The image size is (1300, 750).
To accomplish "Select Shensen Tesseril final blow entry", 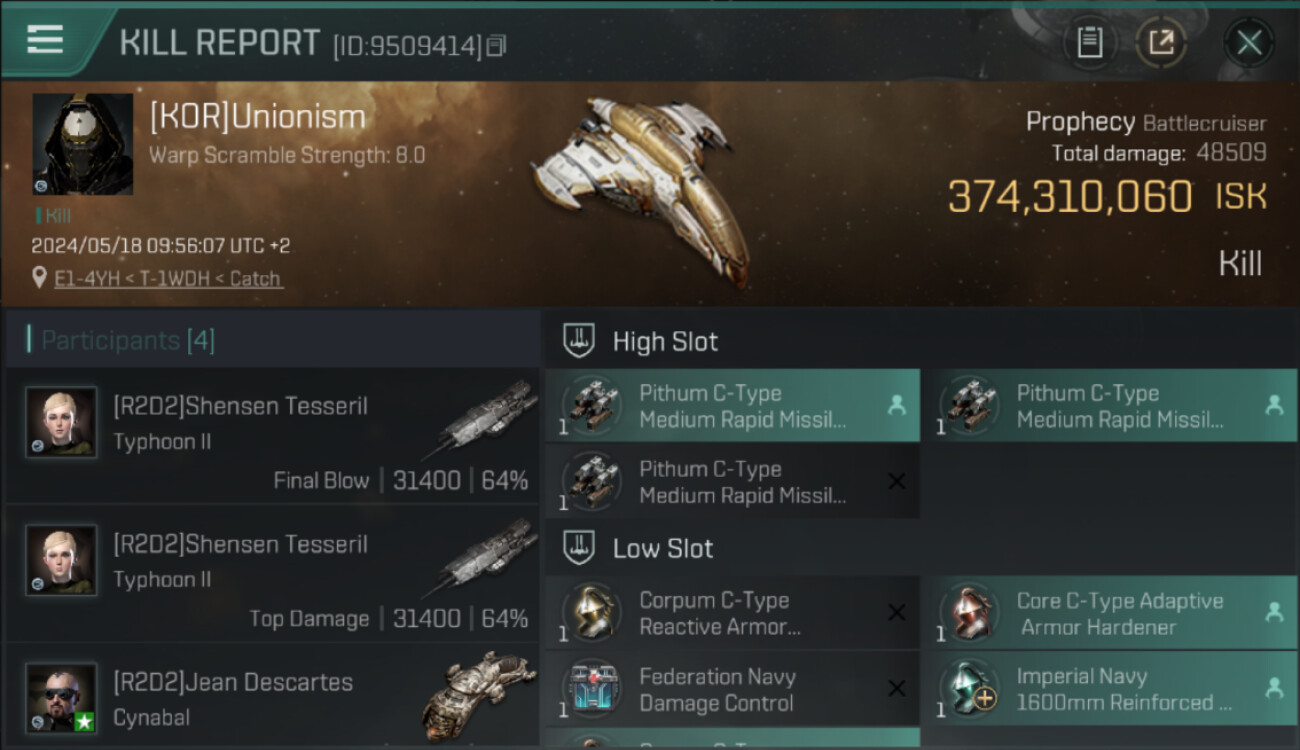I will [272, 436].
